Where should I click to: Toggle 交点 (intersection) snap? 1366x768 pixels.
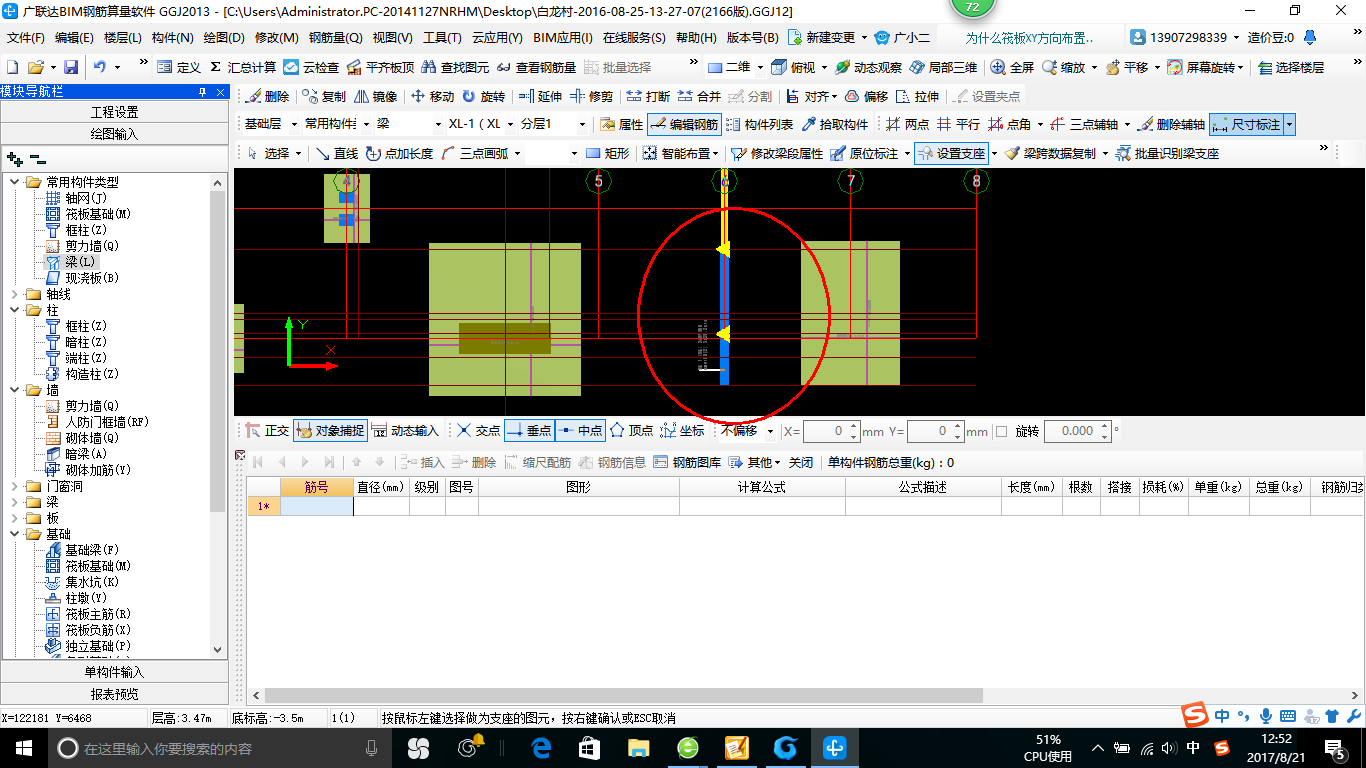pos(477,431)
